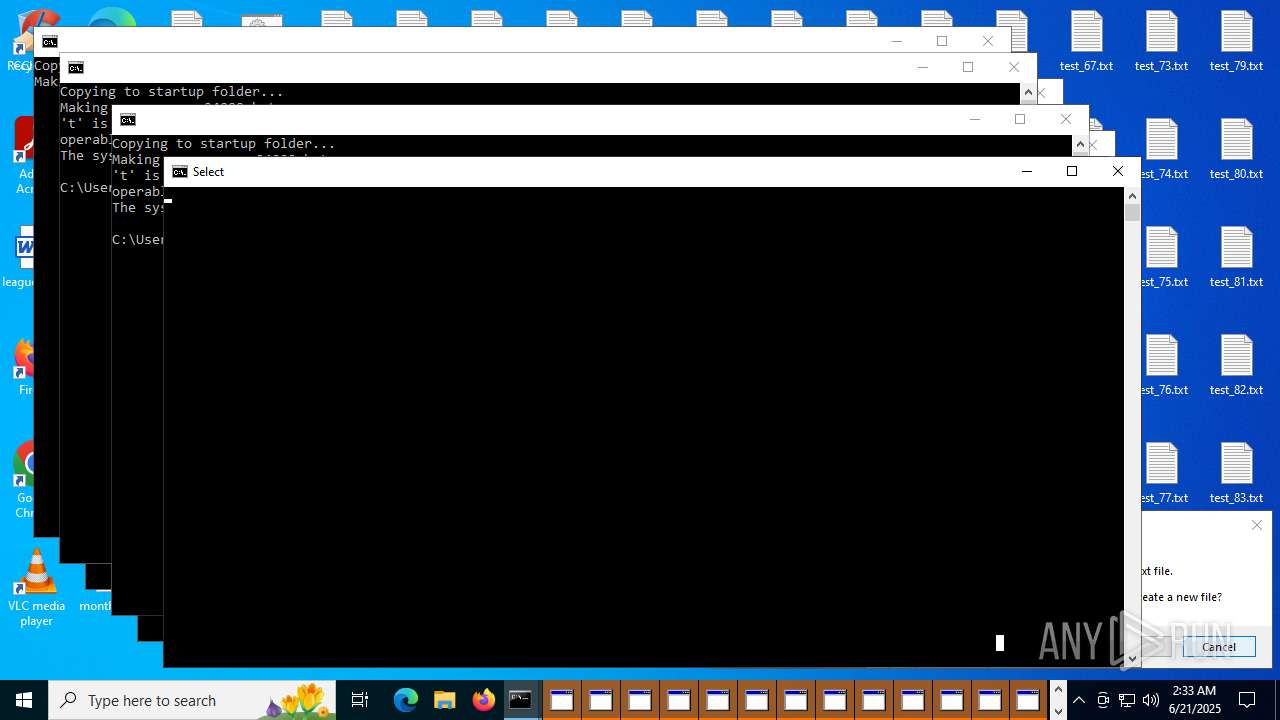Viewport: 1280px width, 720px height.
Task: Maximize the Select console window
Action: coord(1072,171)
